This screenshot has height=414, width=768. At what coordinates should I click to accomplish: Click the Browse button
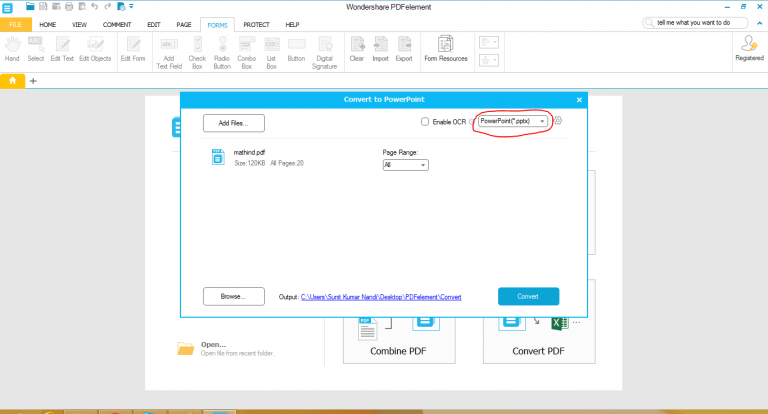coord(234,296)
